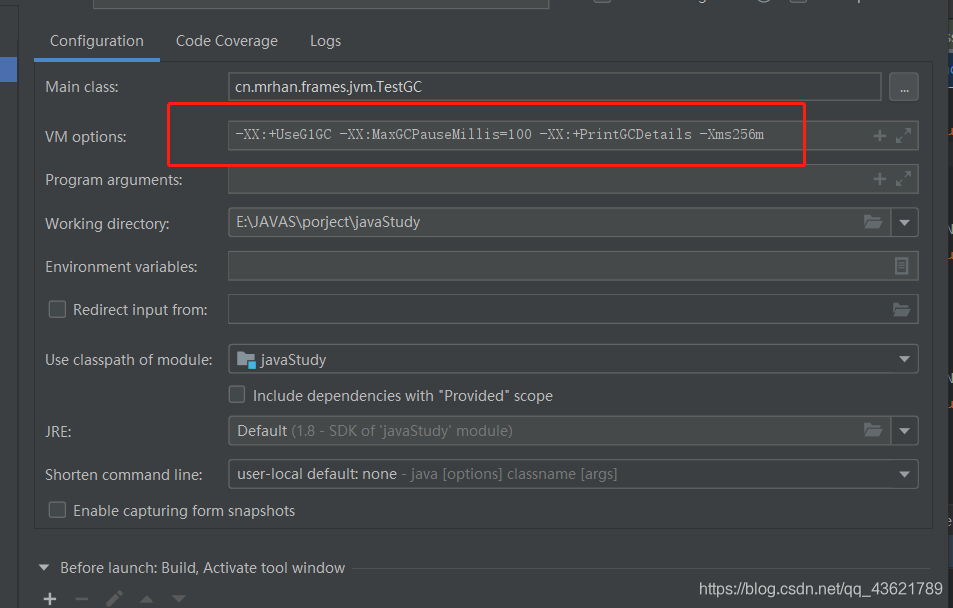The image size is (953, 608).
Task: Click into the Main class text field
Action: click(x=554, y=87)
